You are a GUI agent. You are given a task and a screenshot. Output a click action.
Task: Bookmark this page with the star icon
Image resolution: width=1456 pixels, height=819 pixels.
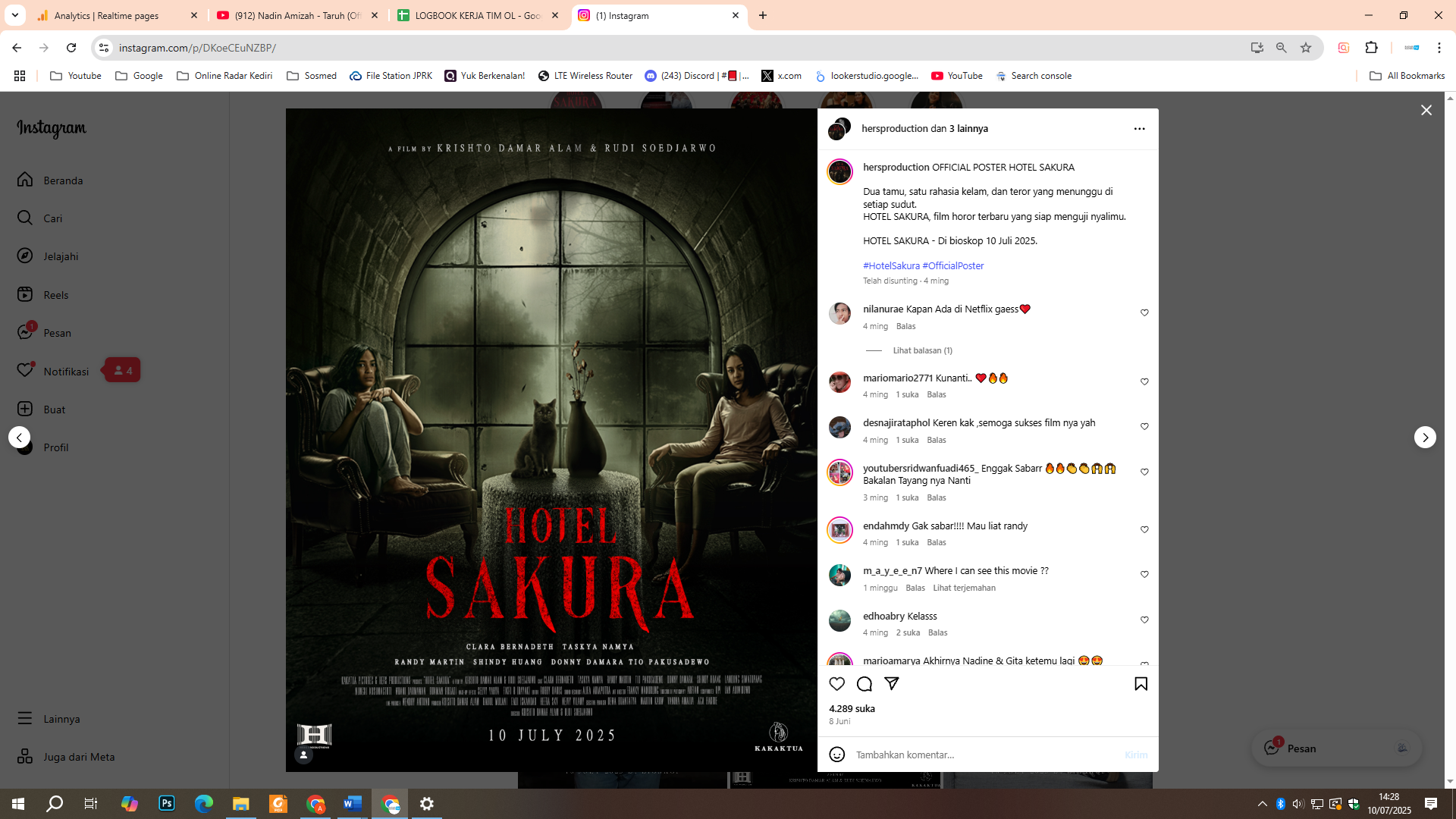tap(1306, 48)
